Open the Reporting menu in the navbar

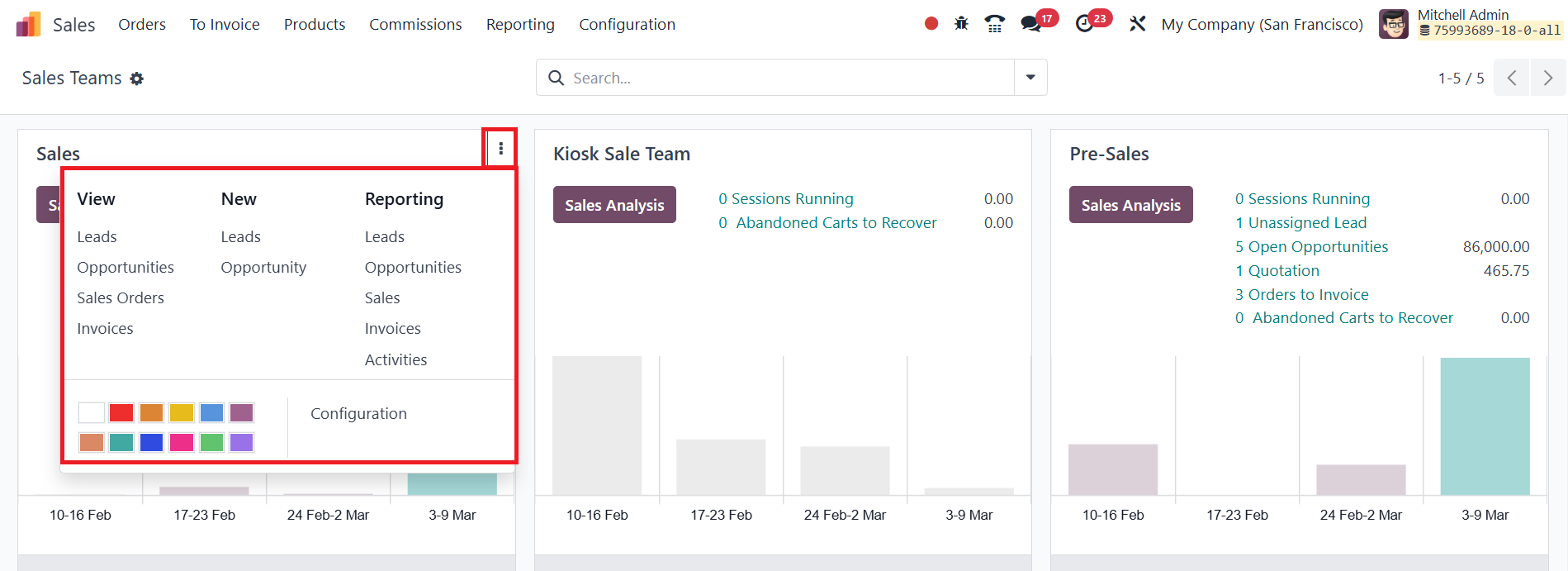[x=520, y=25]
